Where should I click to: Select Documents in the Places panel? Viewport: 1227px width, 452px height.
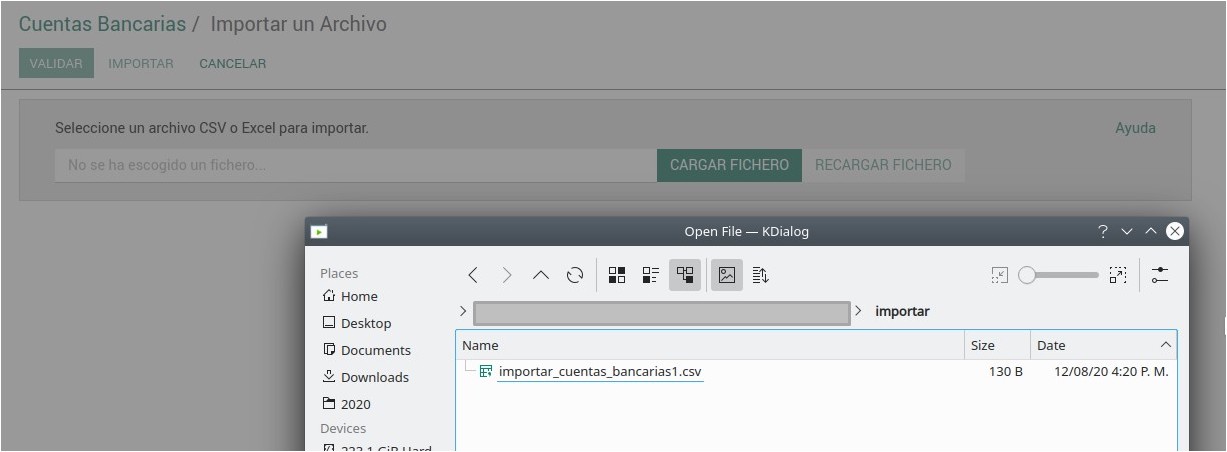pos(375,350)
